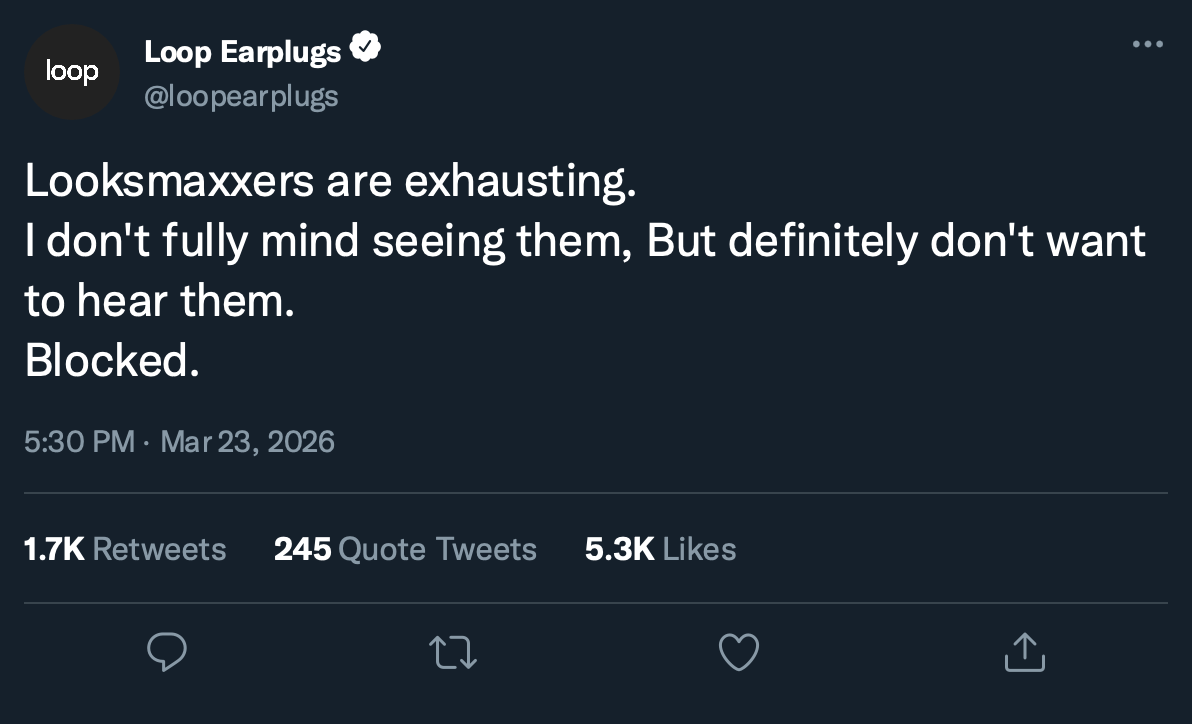The width and height of the screenshot is (1192, 724).
Task: Click the 'loop' logo text inside the avatar
Action: (x=72, y=72)
